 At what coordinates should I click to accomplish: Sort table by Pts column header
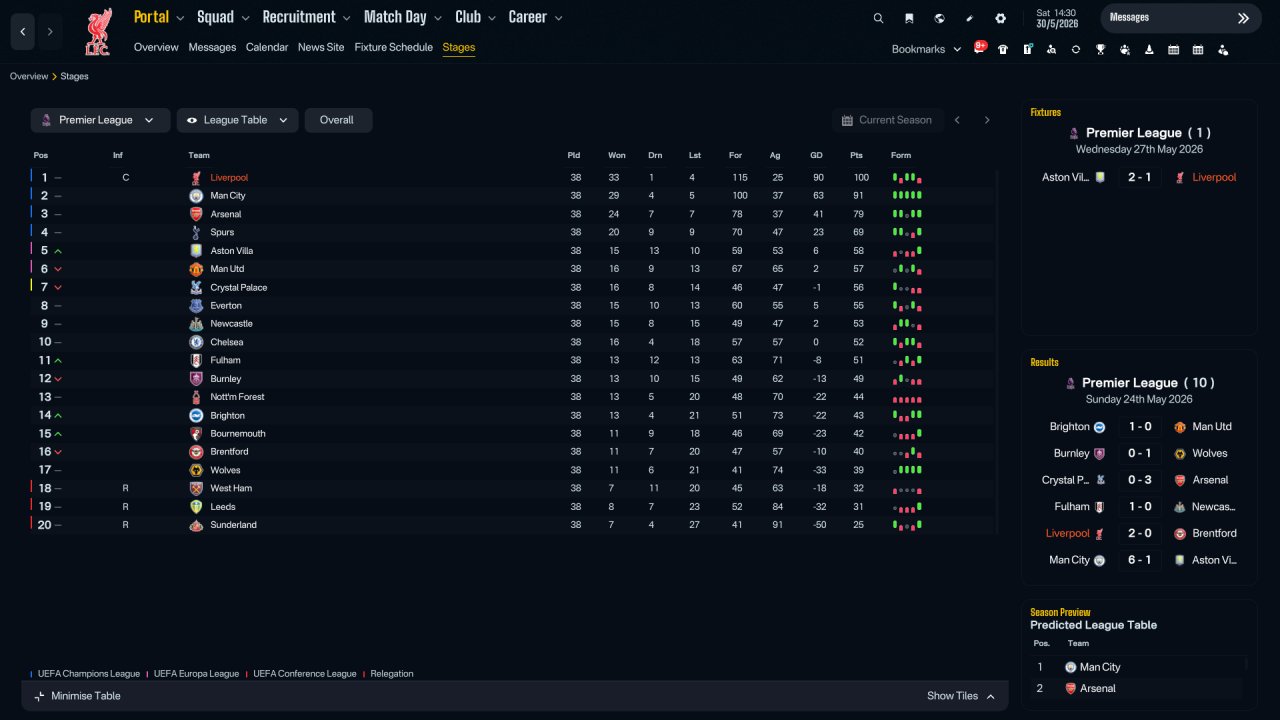pyautogui.click(x=856, y=155)
